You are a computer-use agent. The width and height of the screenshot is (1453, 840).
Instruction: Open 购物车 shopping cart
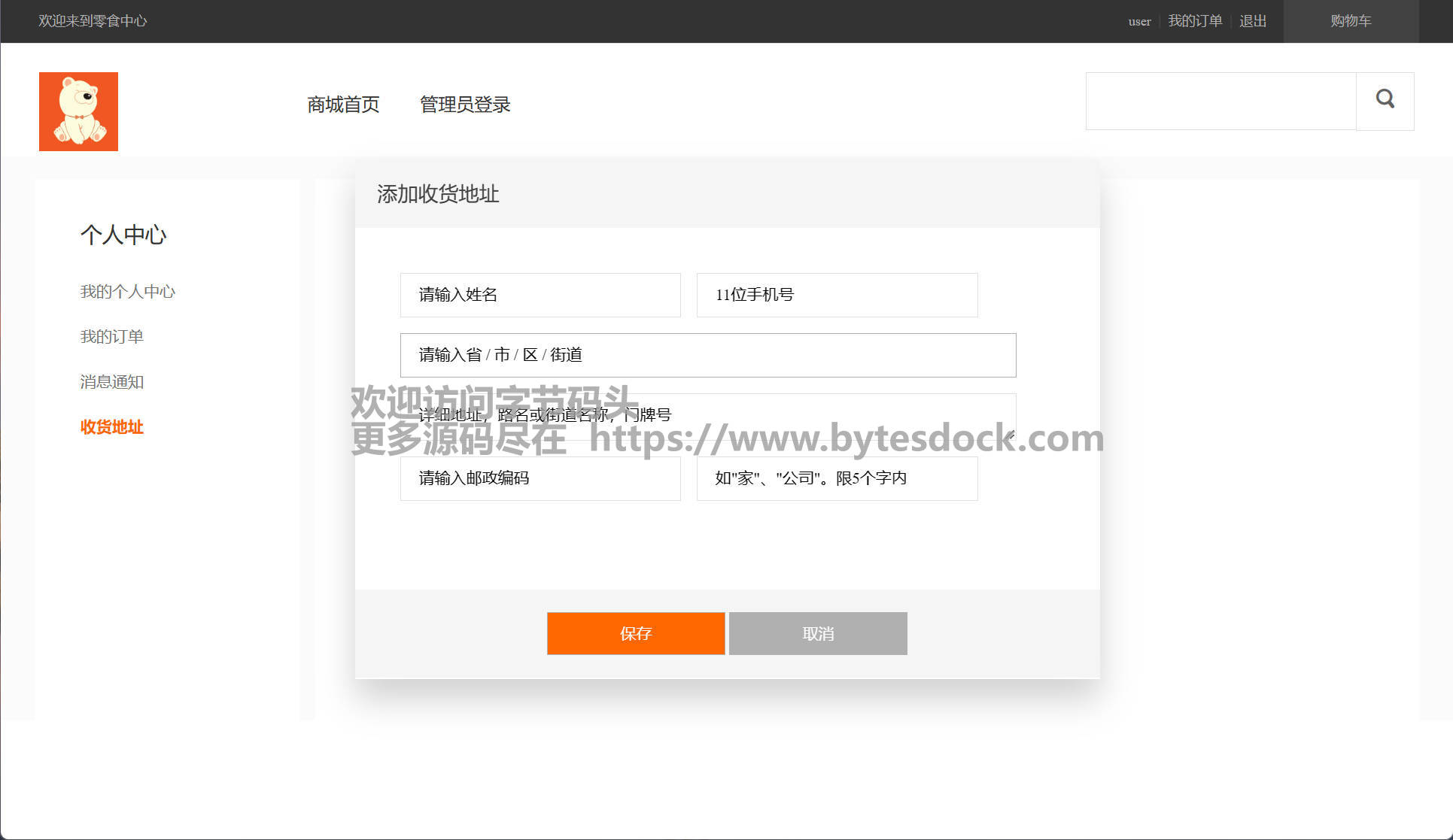[x=1350, y=21]
